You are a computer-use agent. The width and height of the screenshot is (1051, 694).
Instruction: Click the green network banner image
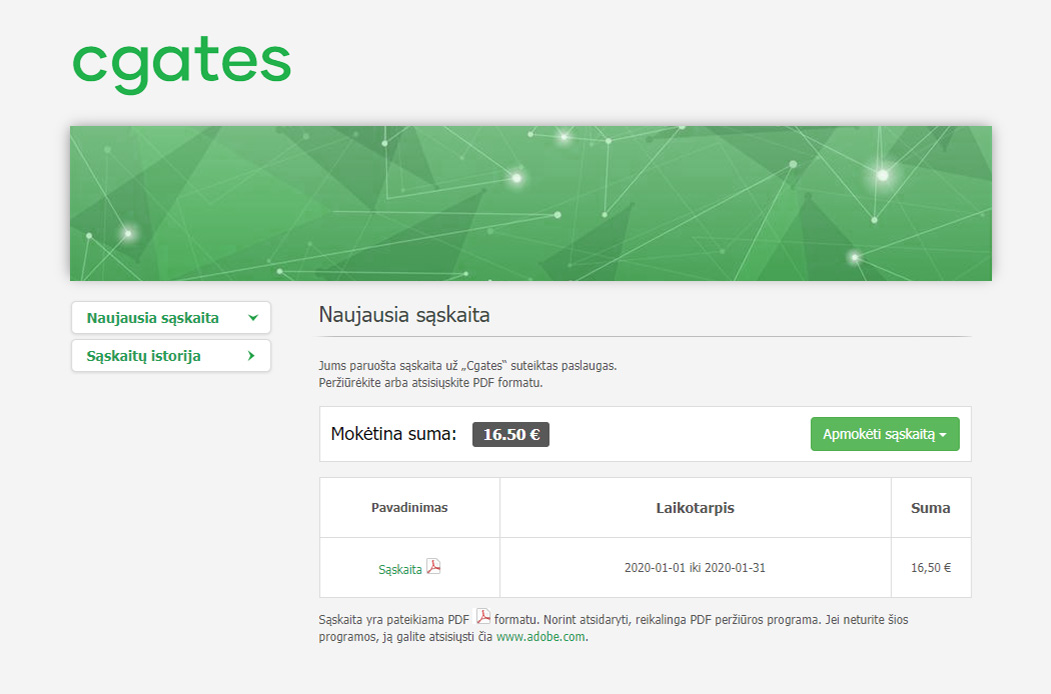click(531, 203)
